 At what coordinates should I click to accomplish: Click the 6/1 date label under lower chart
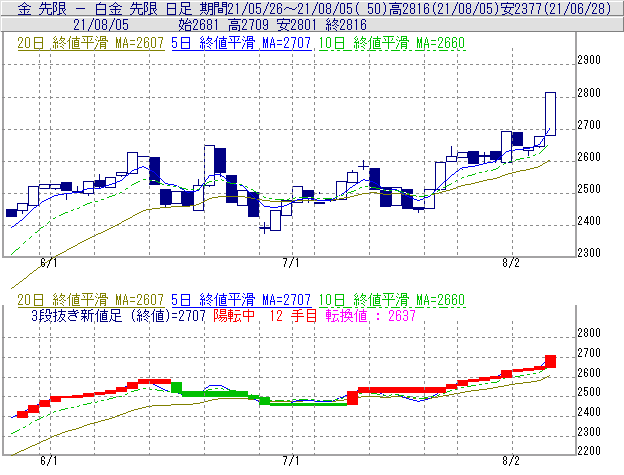[49, 461]
